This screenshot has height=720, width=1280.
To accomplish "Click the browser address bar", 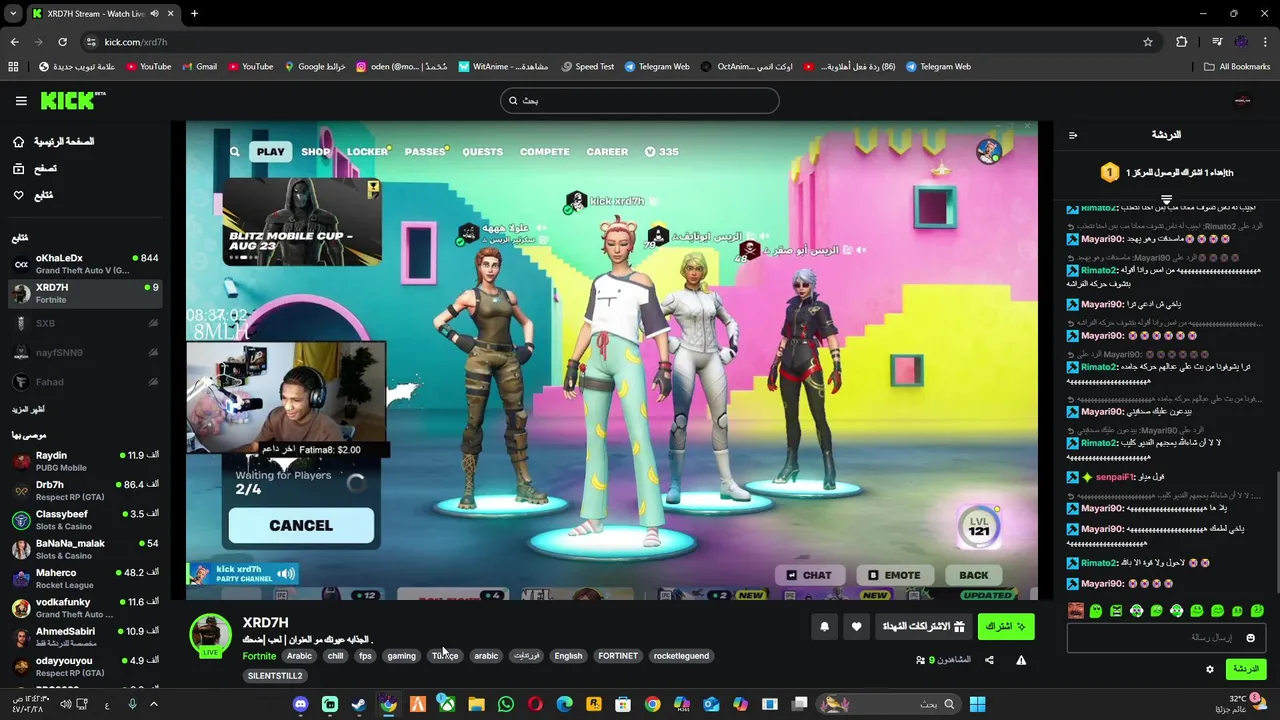I will (620, 42).
